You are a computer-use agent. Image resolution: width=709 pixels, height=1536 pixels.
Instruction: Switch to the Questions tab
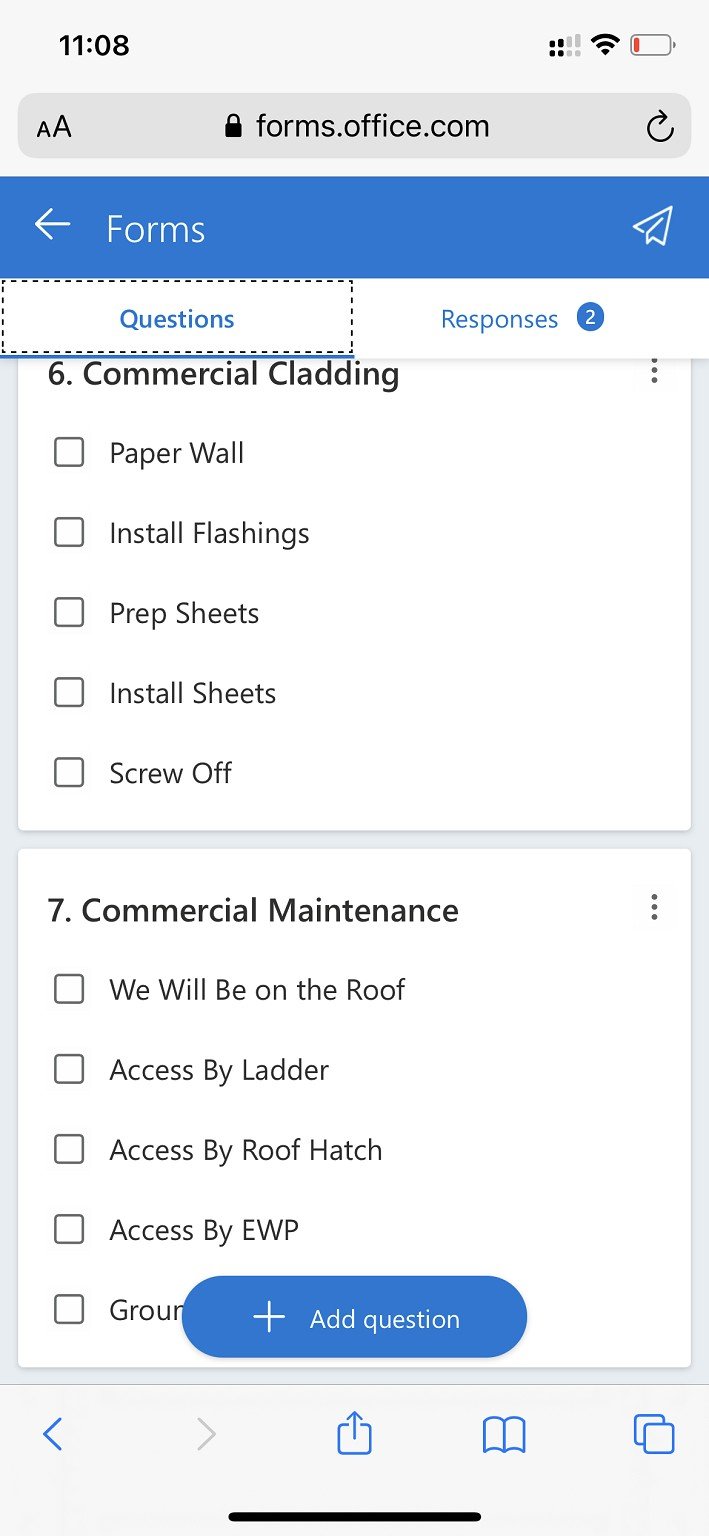(x=177, y=318)
